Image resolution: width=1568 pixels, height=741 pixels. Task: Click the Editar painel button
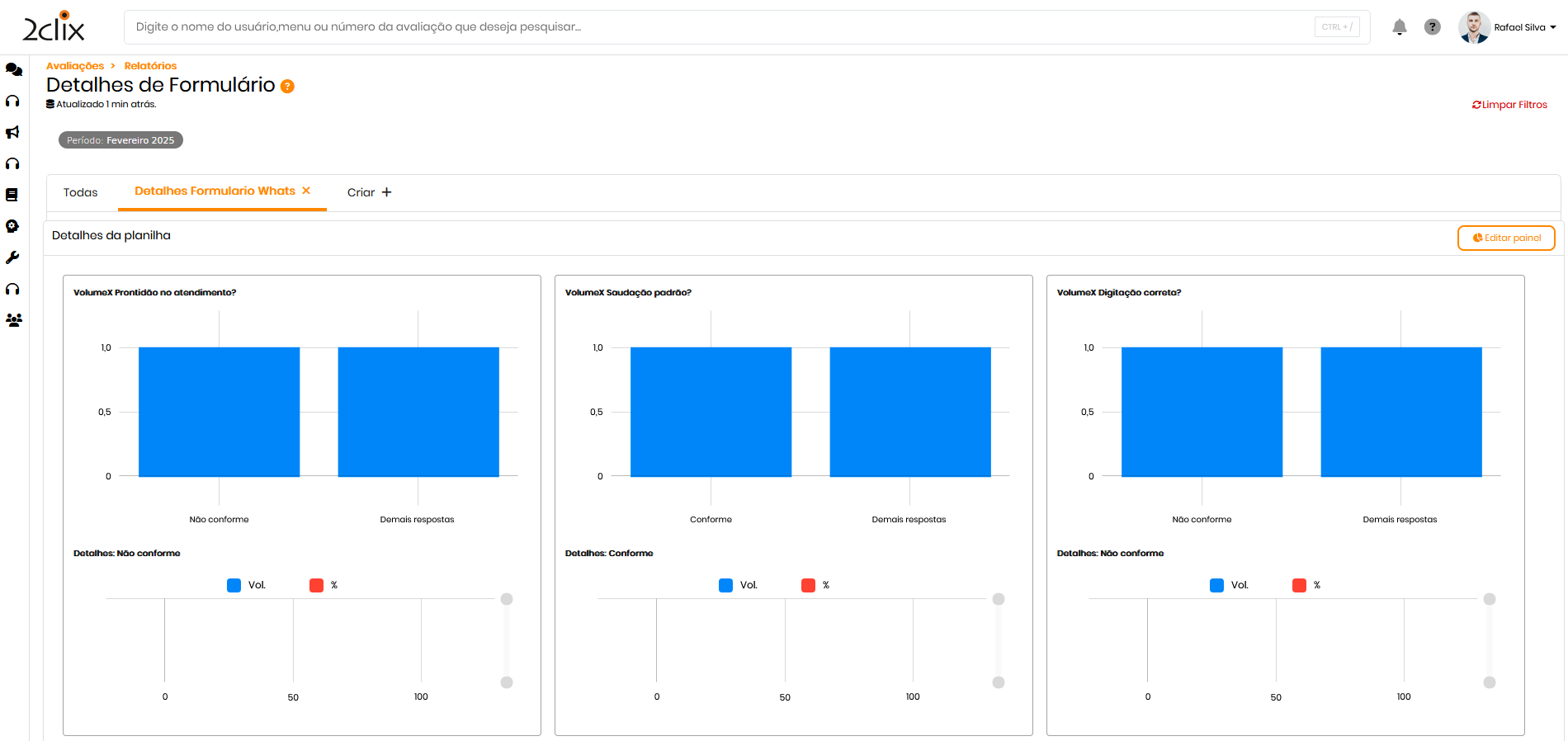[x=1505, y=238]
